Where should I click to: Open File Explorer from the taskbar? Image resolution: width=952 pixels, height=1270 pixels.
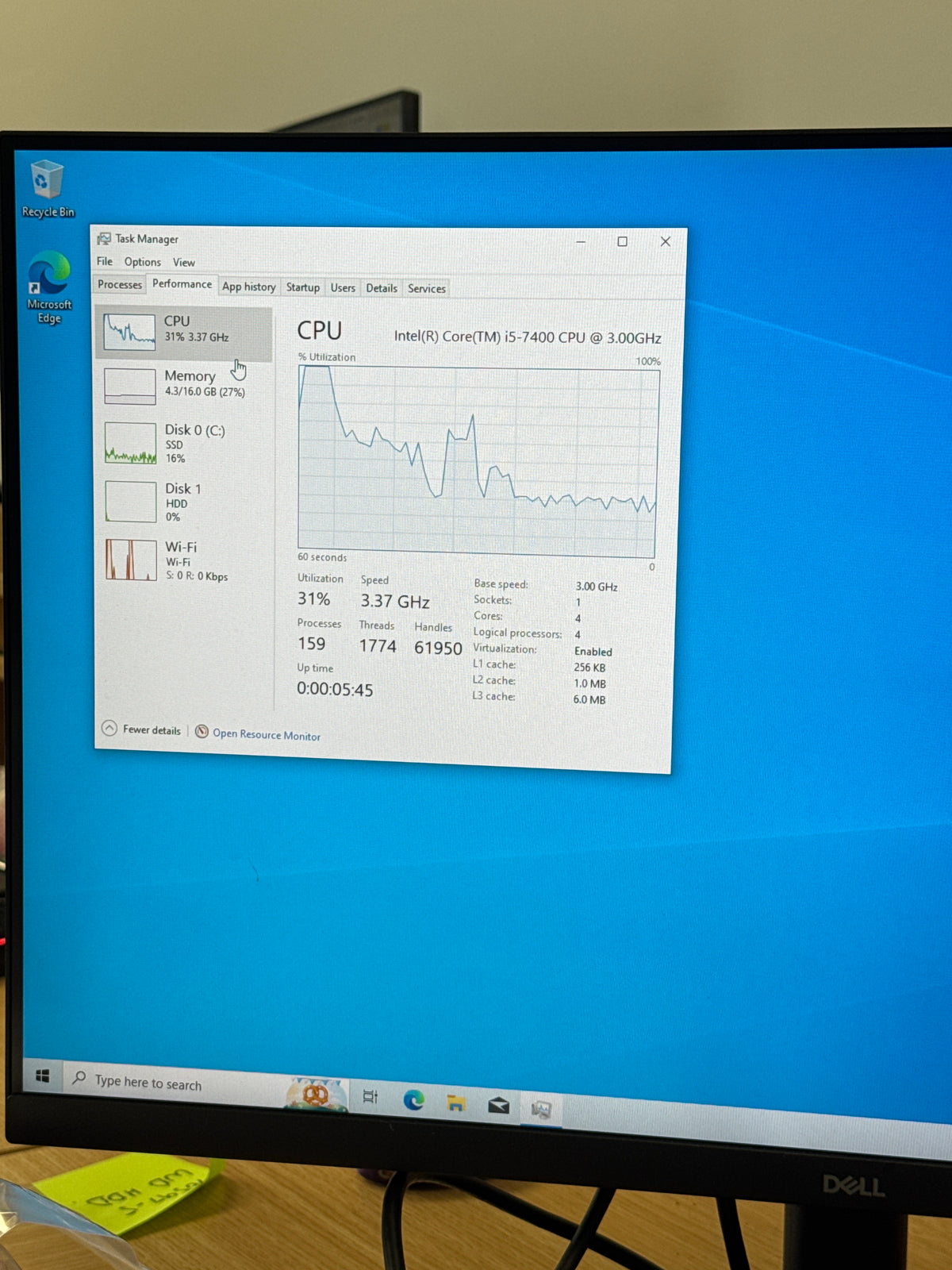(456, 1103)
